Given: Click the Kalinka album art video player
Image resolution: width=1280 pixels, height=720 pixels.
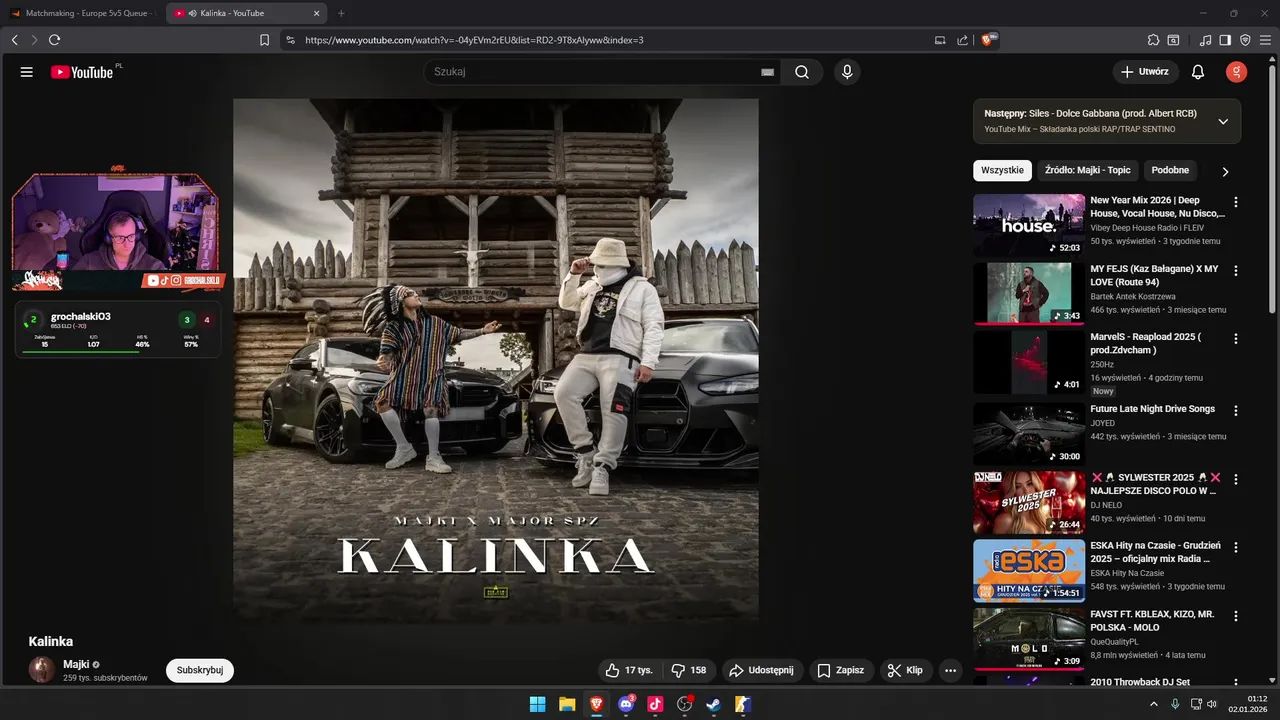Looking at the screenshot, I should 496,361.
